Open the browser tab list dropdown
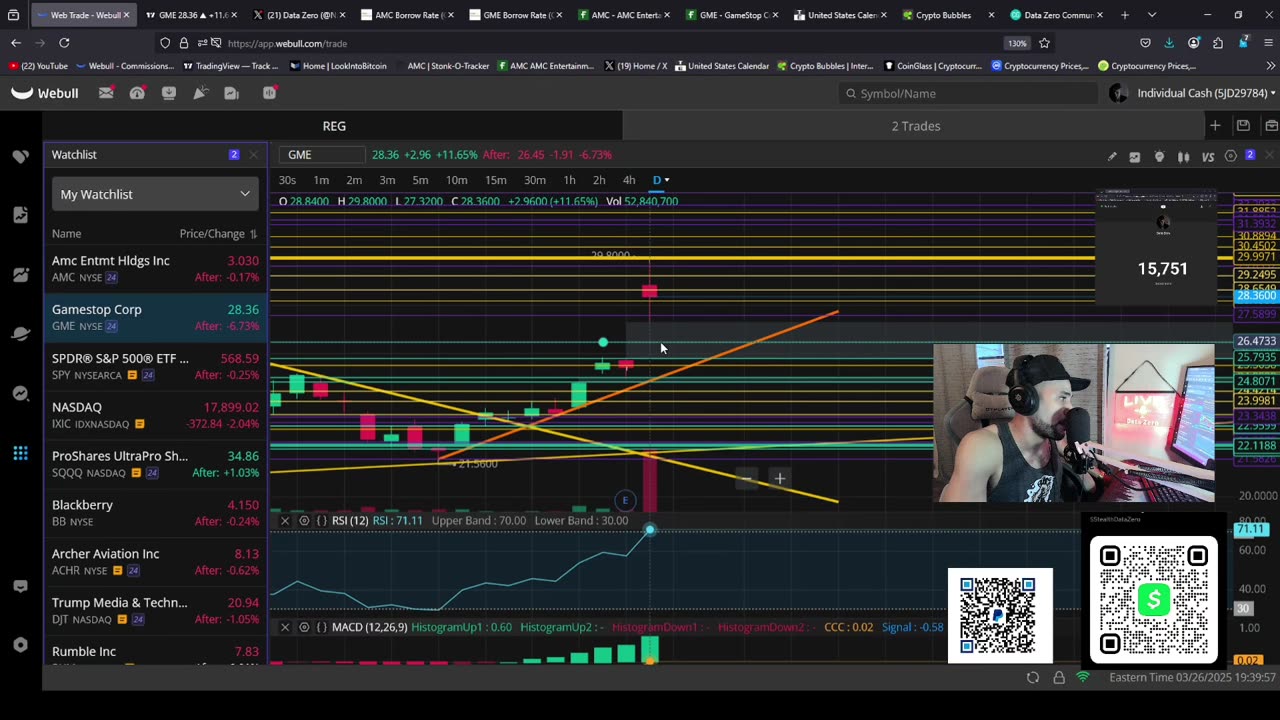 1152,15
